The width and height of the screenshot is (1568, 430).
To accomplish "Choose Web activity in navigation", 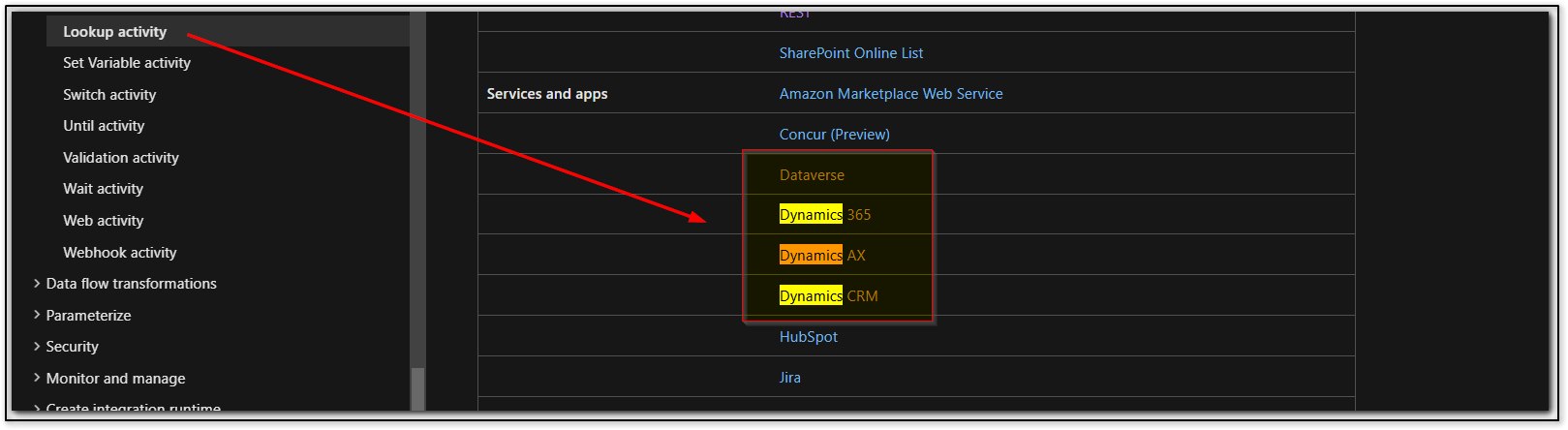I will pyautogui.click(x=103, y=221).
